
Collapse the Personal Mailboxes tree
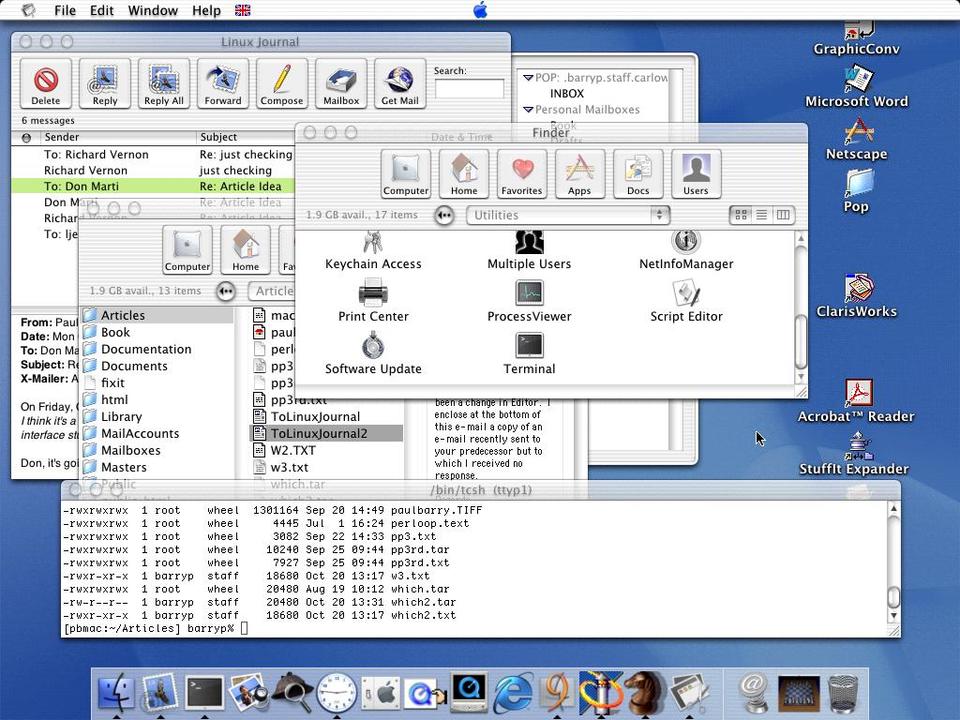(528, 110)
